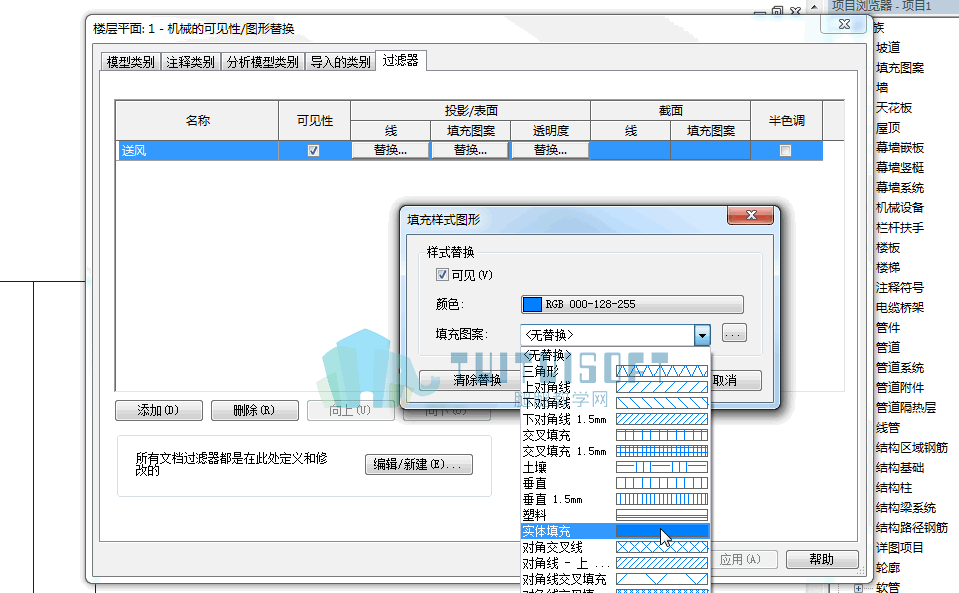
Task: Select 交叉填充 1.5mm pattern option
Action: click(615, 451)
